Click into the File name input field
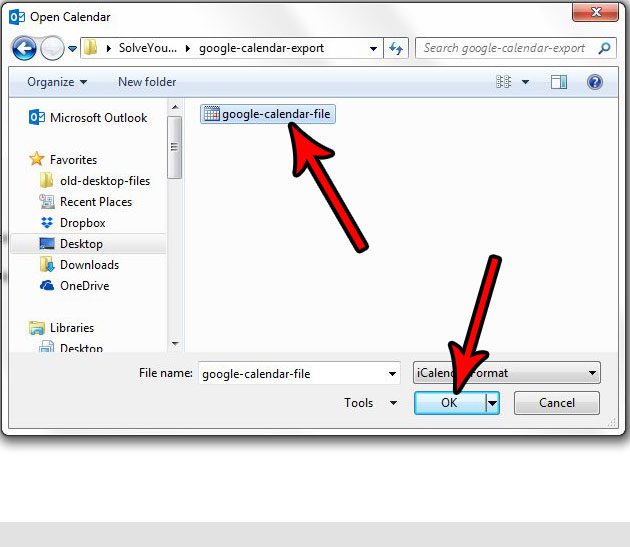 (293, 374)
